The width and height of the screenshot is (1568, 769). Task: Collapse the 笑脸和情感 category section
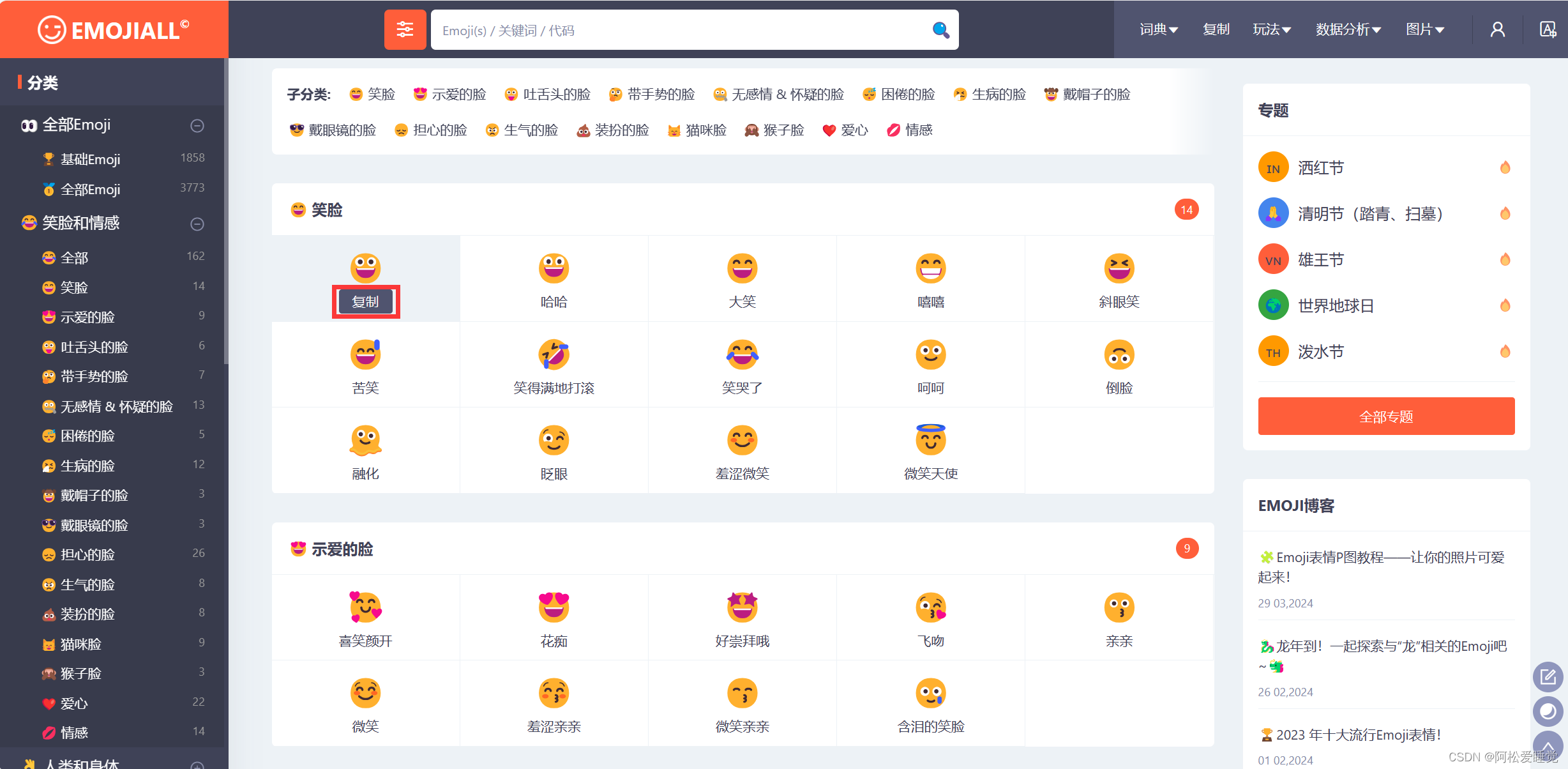pyautogui.click(x=197, y=224)
